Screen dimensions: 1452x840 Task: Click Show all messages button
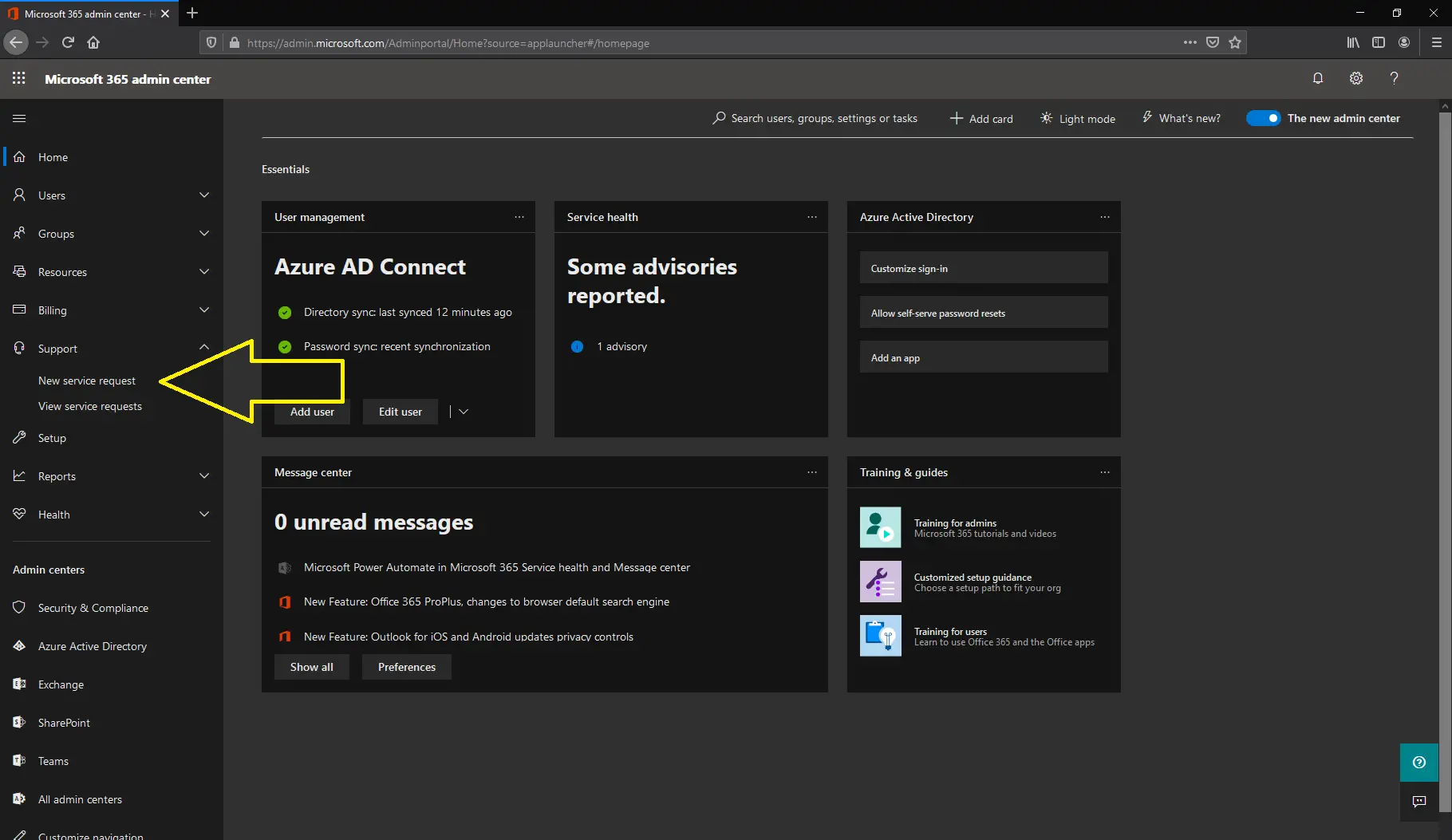[x=312, y=667]
